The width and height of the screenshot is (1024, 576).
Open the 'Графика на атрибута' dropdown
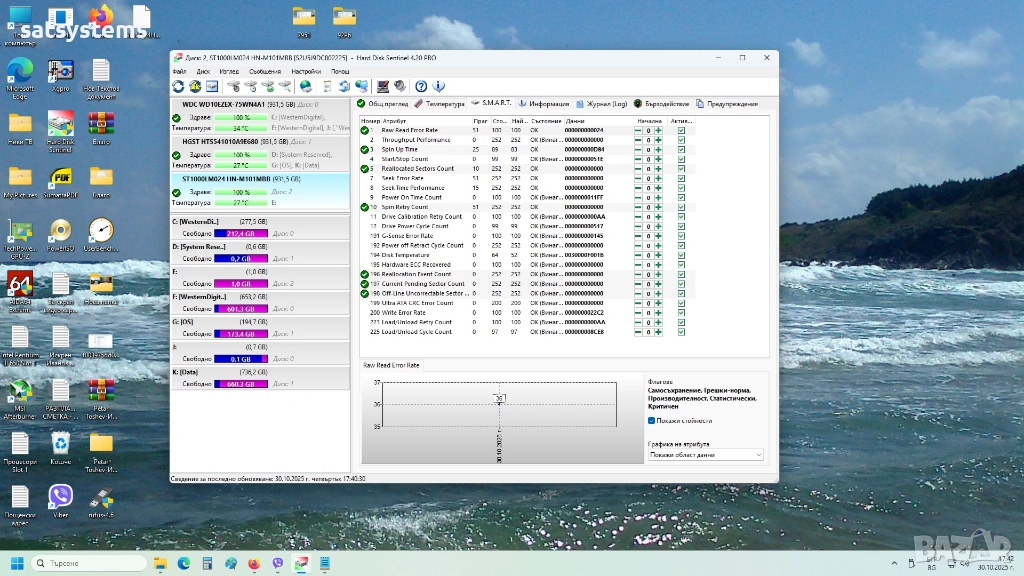[x=705, y=454]
